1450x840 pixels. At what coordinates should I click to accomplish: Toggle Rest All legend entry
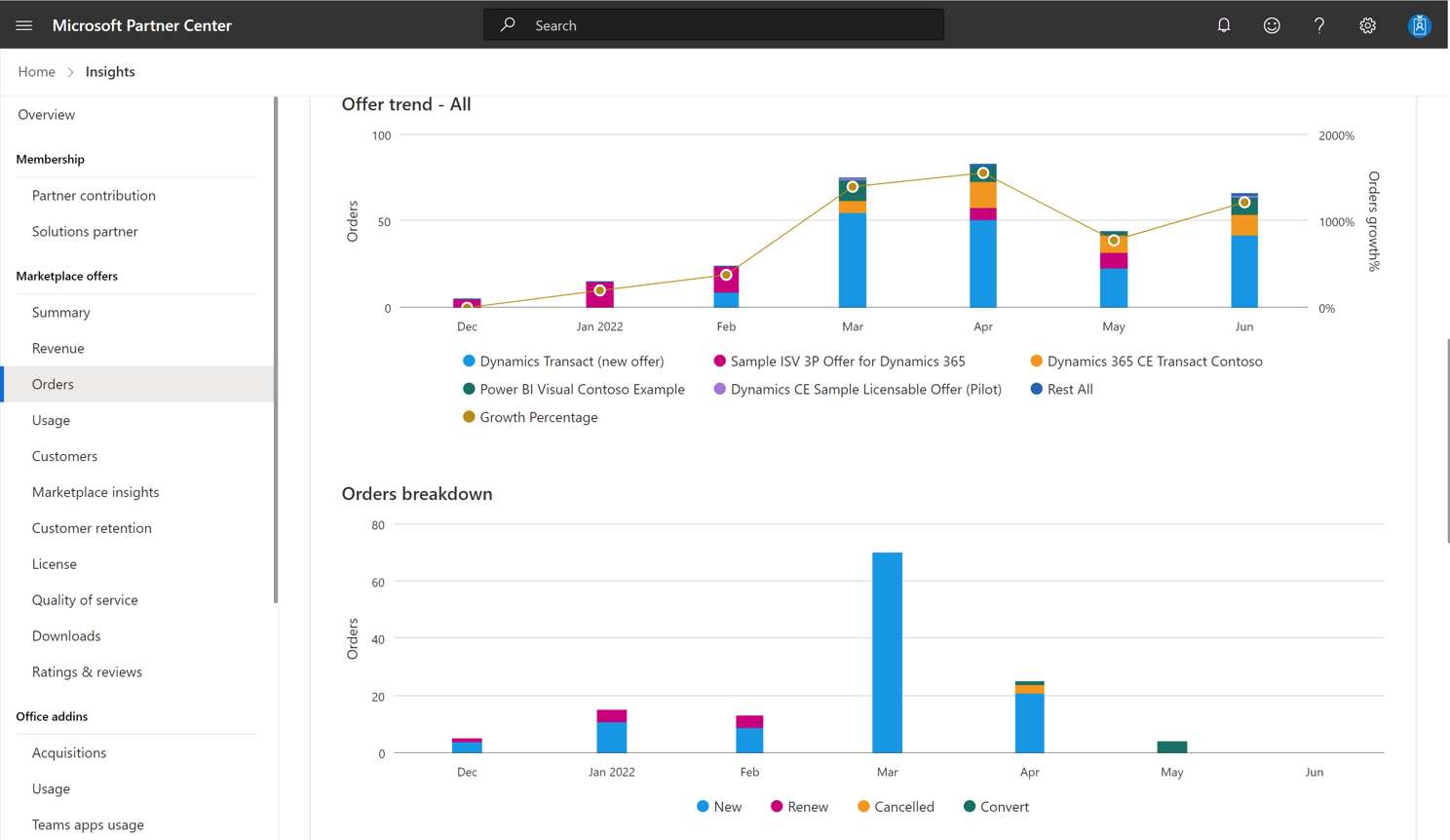(1062, 390)
